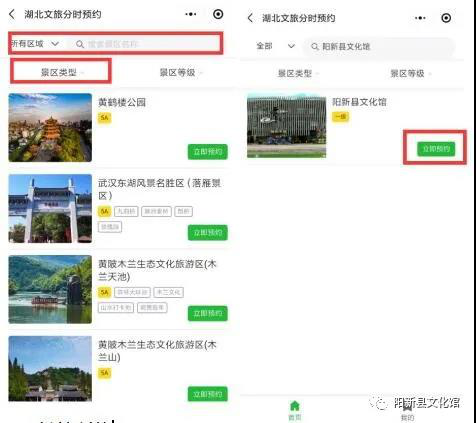476x423 pixels.
Task: Open the 景区等级 filter on the right screen
Action: point(410,73)
